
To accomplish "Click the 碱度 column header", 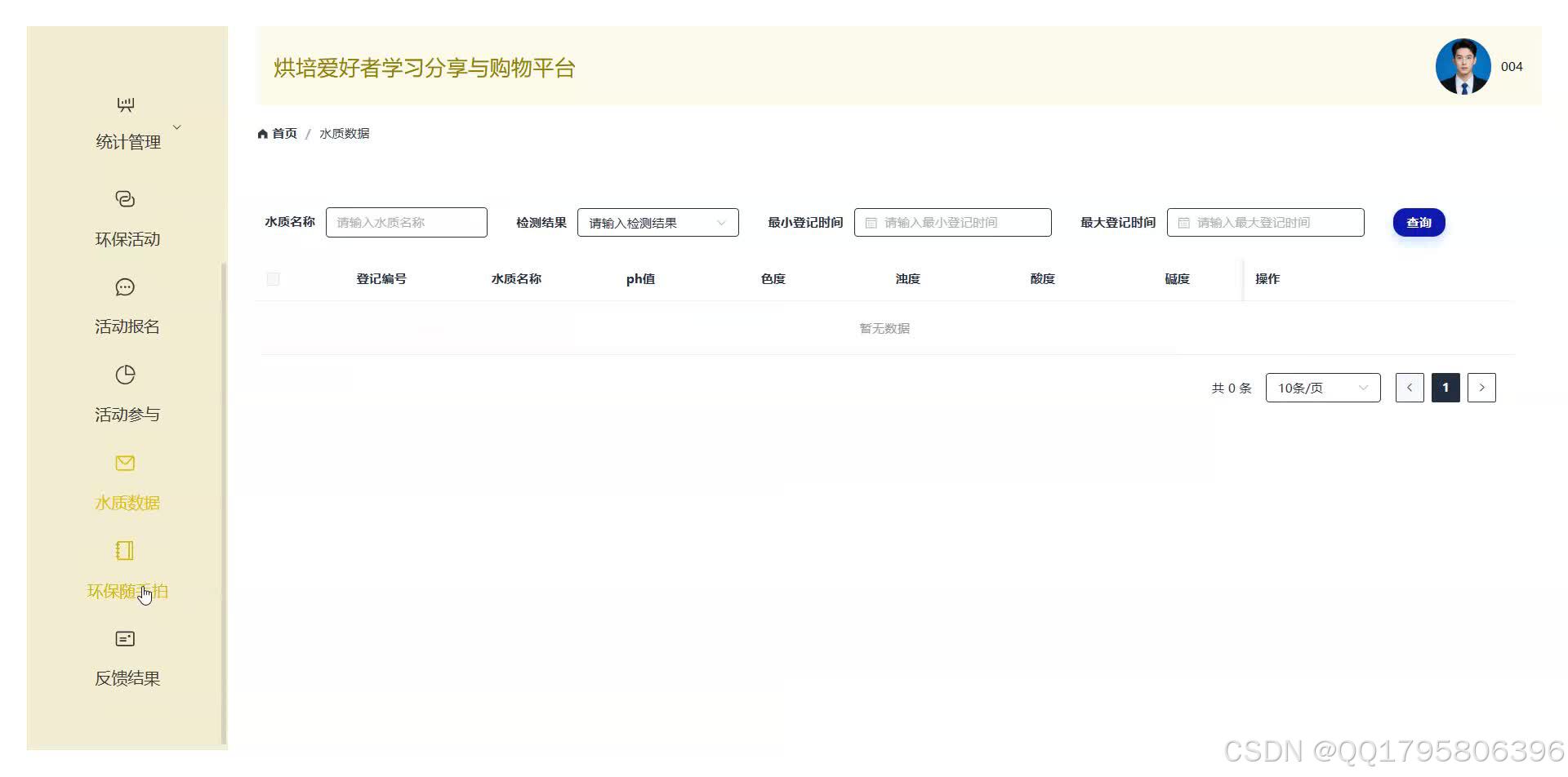I will pyautogui.click(x=1177, y=279).
